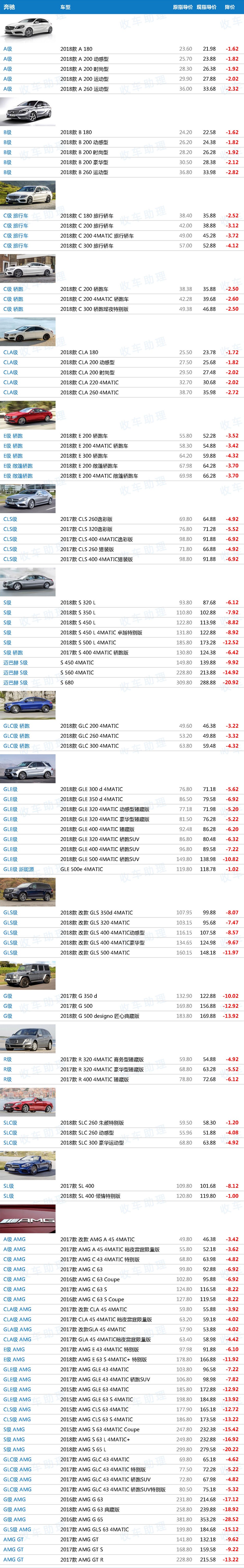Click 2018款 G 500 designo 匠心典藏版 row
Screen dimensions: 244x1568
point(122,1016)
